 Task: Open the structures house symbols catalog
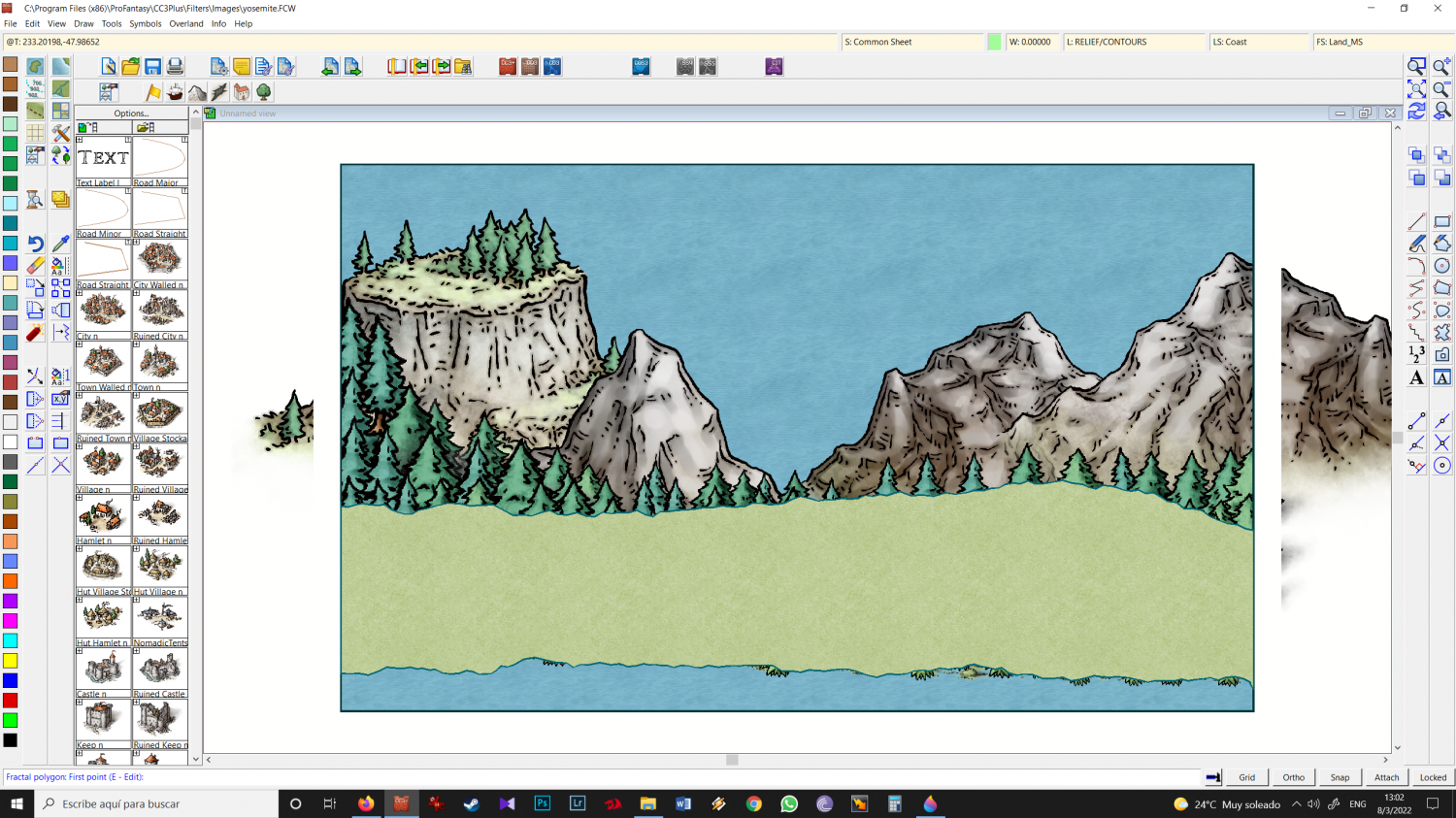click(242, 92)
